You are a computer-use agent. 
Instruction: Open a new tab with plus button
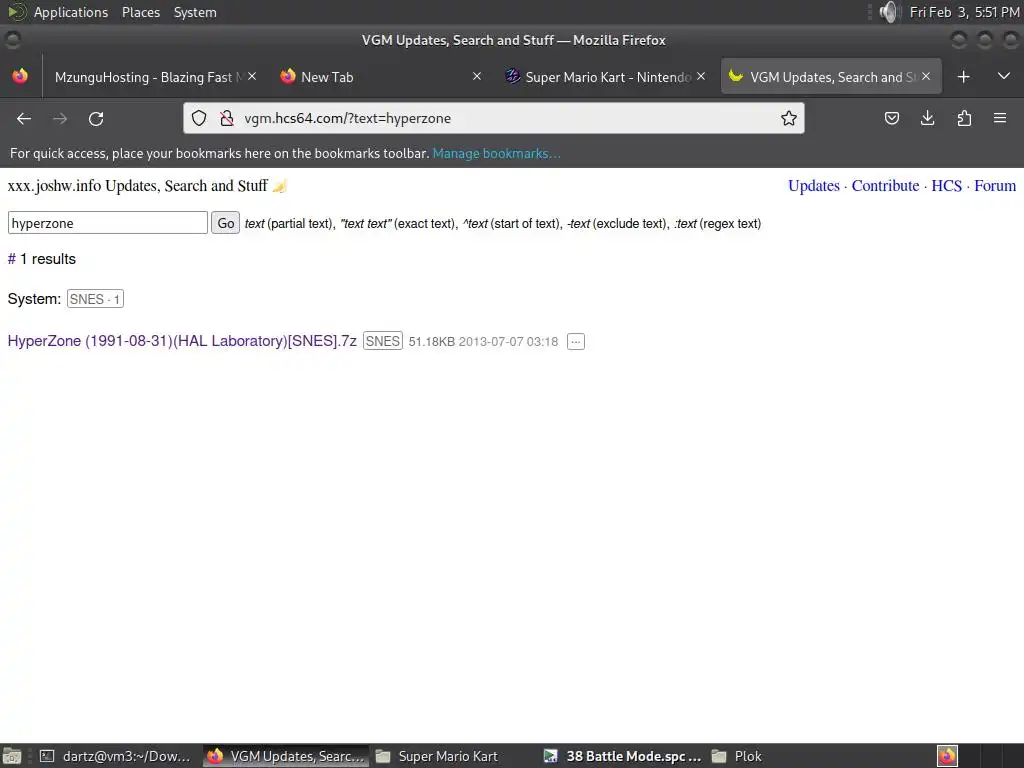pos(963,77)
